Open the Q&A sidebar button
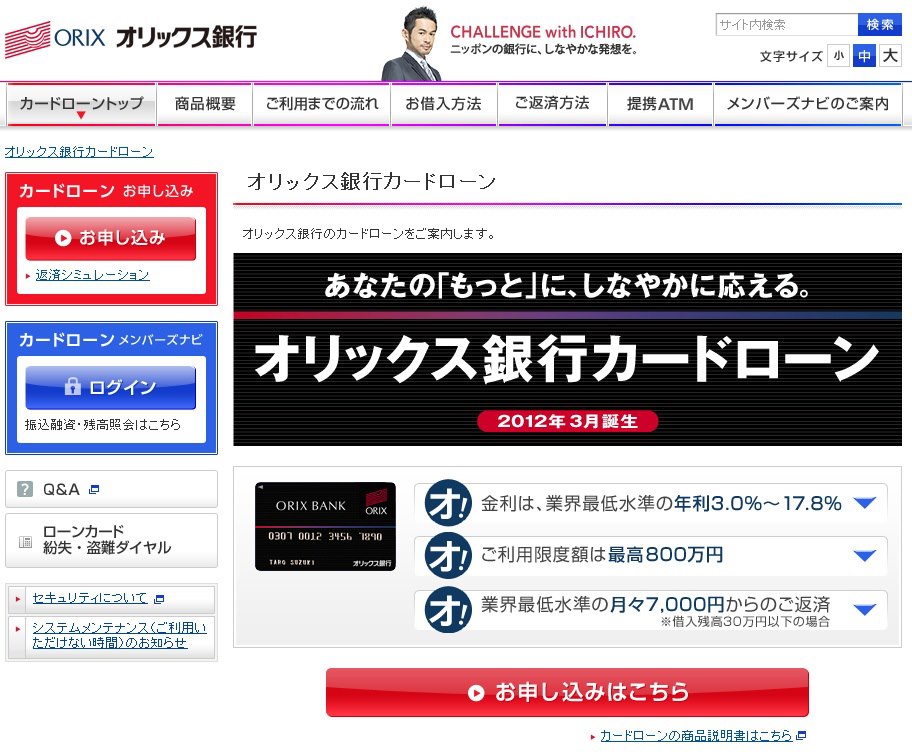912x754 pixels. 111,489
